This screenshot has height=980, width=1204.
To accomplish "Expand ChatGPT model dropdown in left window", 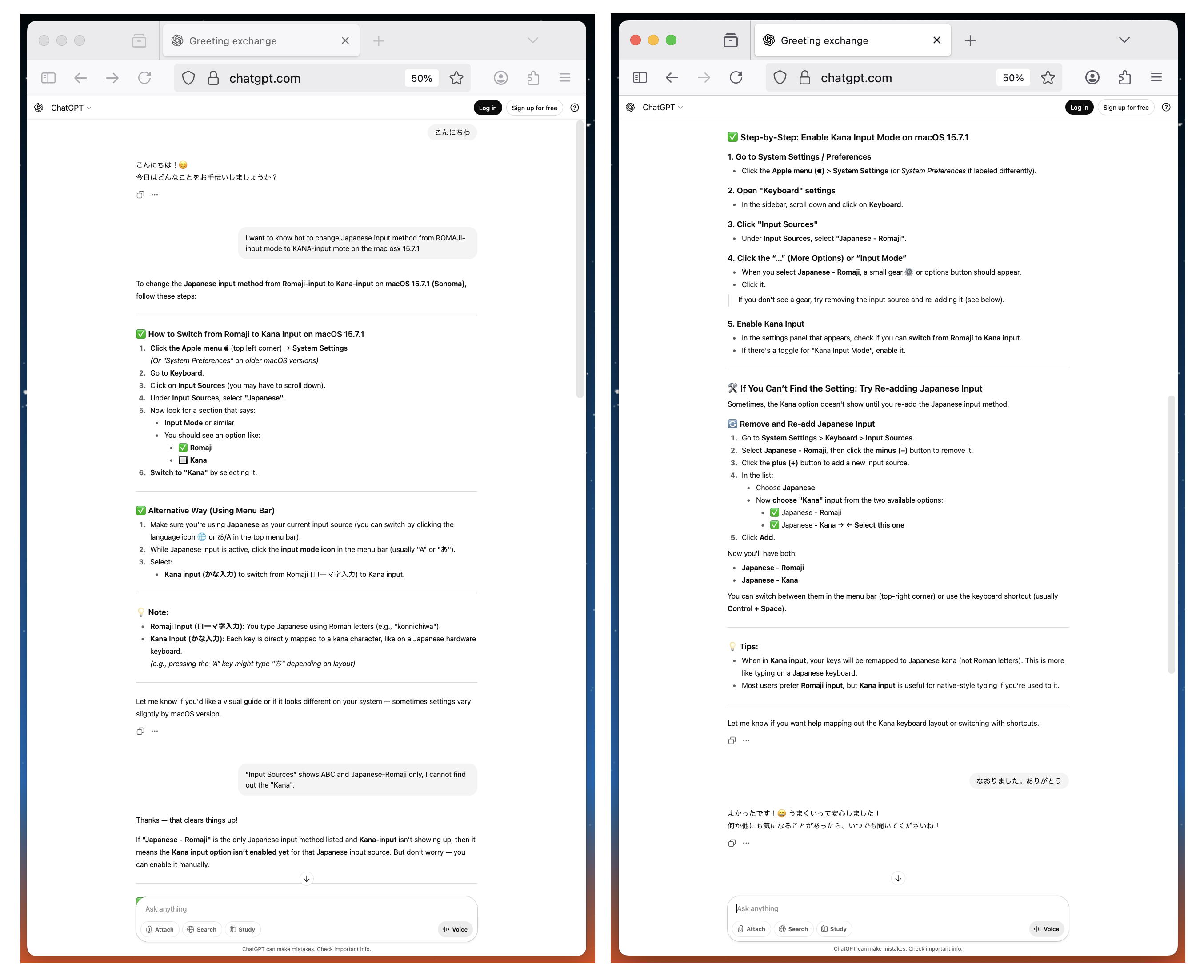I will point(71,108).
